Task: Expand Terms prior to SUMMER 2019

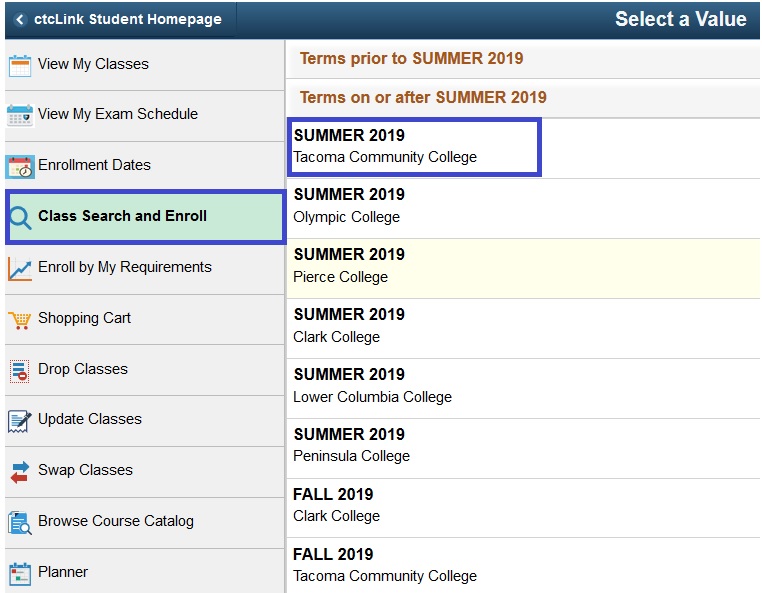Action: pyautogui.click(x=523, y=59)
